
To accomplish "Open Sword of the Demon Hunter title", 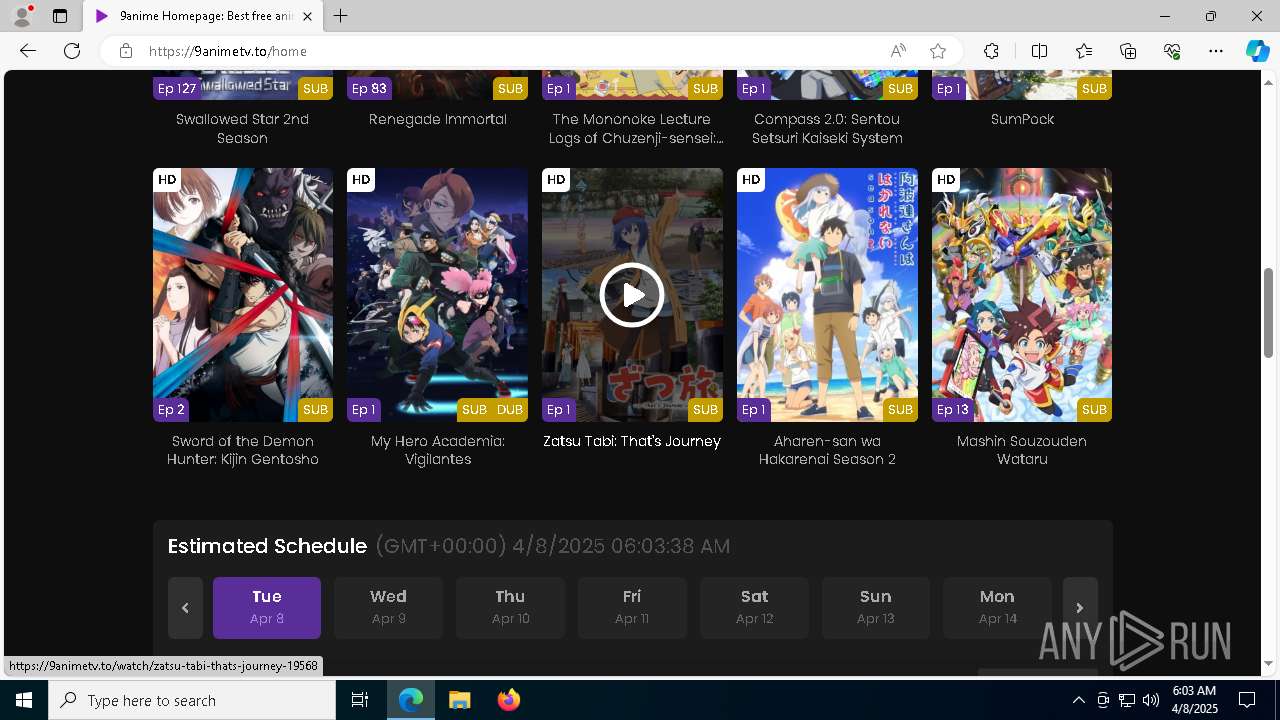I will (243, 450).
